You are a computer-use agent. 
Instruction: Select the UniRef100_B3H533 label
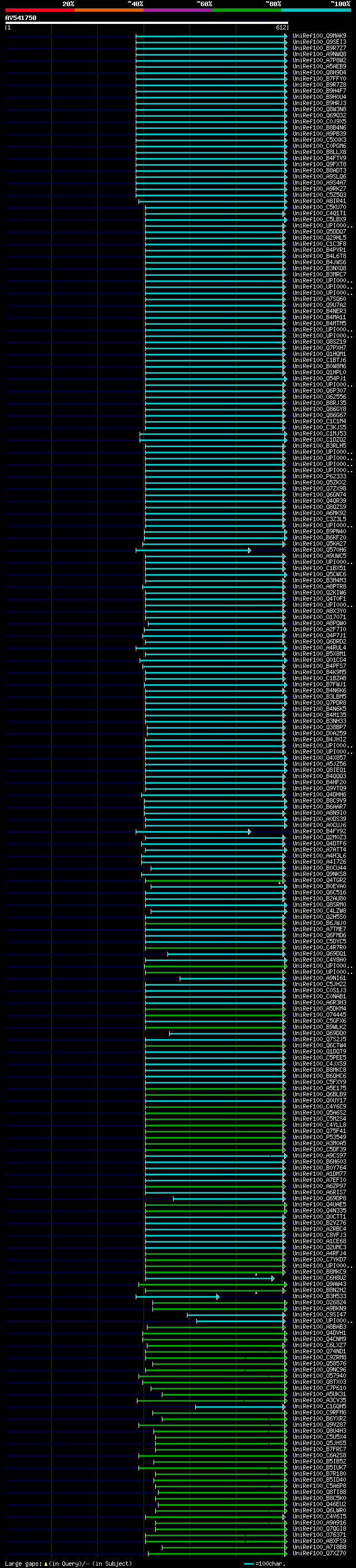pyautogui.click(x=319, y=1296)
